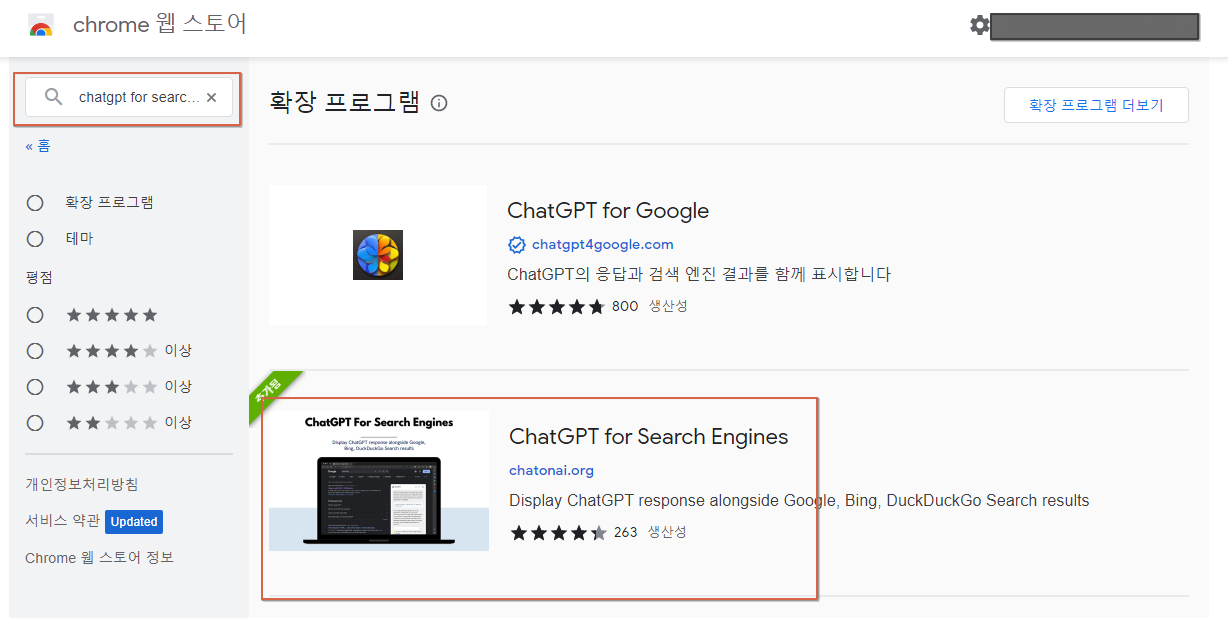Click the Chrome Web Store rainbow logo
This screenshot has height=618, width=1228.
41,25
